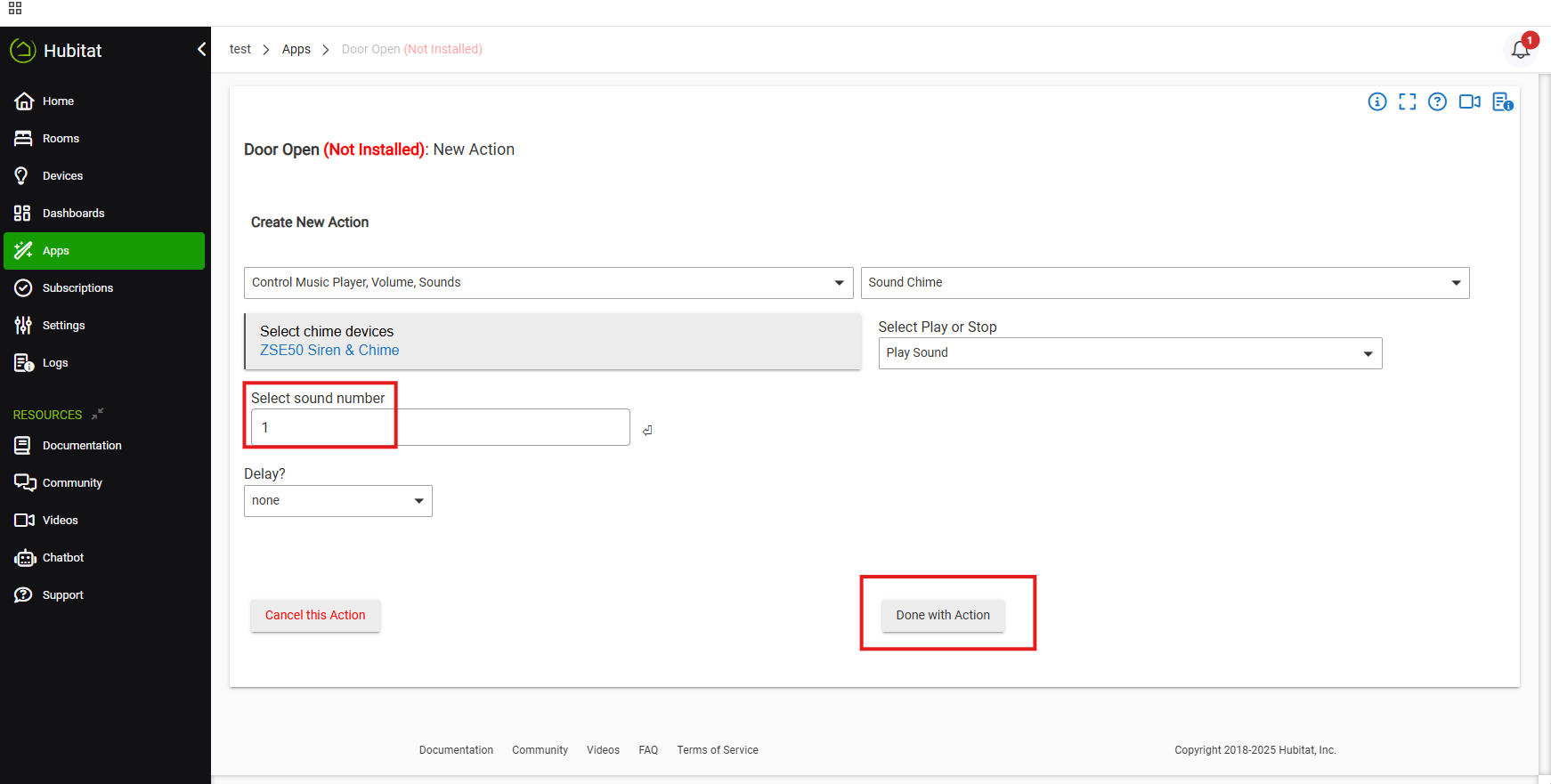This screenshot has width=1551, height=784.
Task: Collapse the Hubitat sidebar with the arrow
Action: click(201, 50)
